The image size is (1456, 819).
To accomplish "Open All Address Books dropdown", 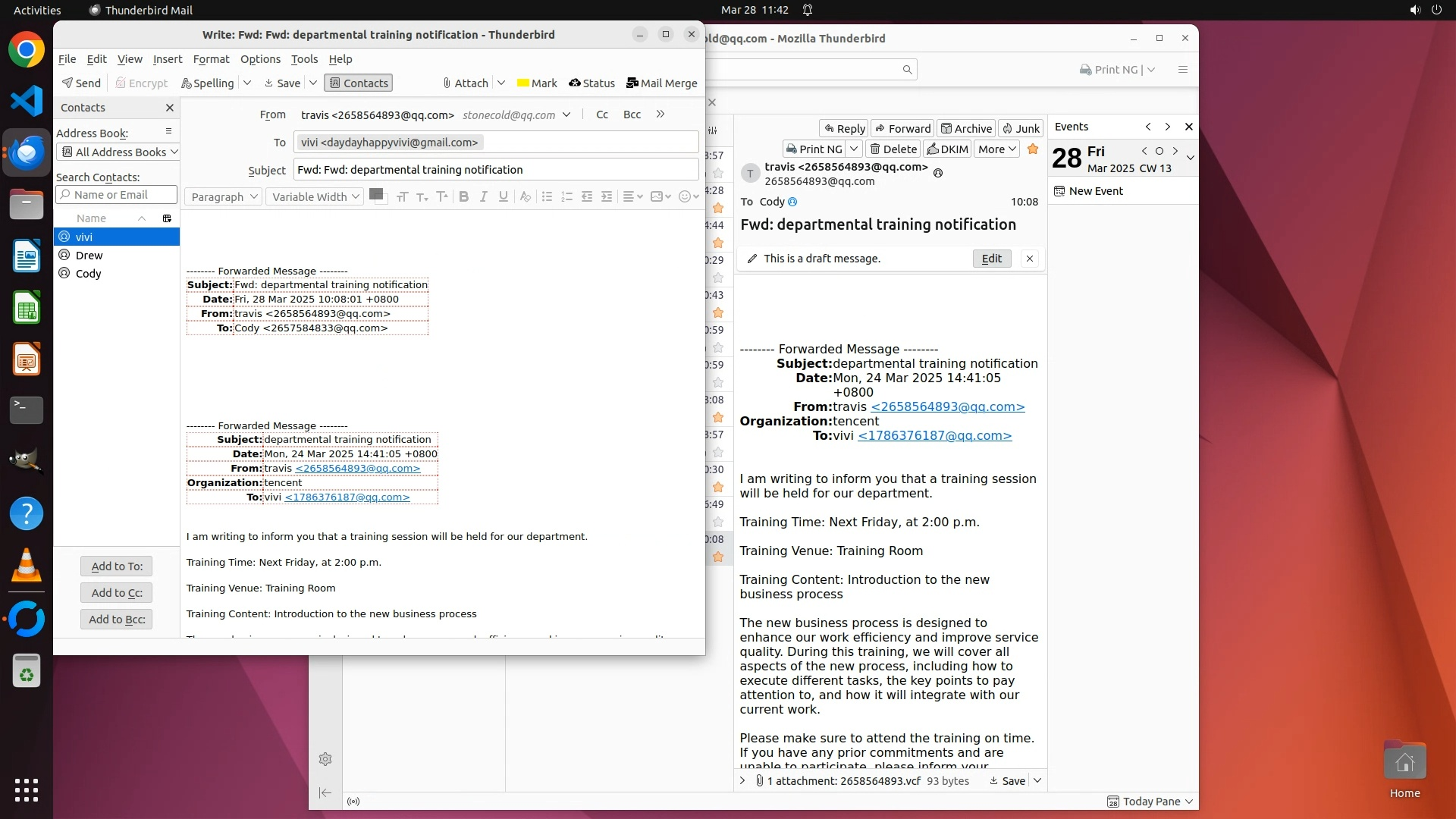I will coord(118,152).
